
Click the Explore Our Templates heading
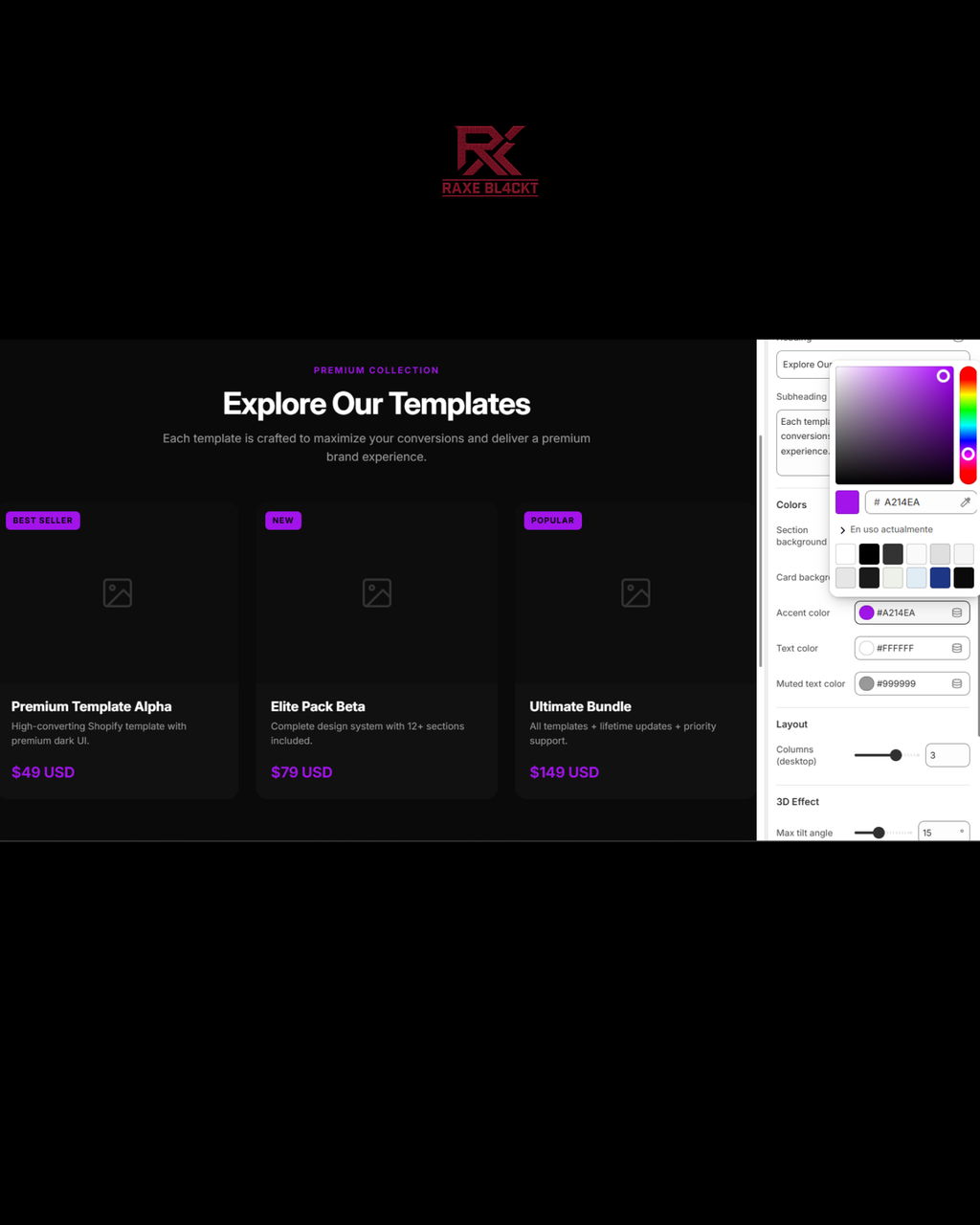point(377,404)
